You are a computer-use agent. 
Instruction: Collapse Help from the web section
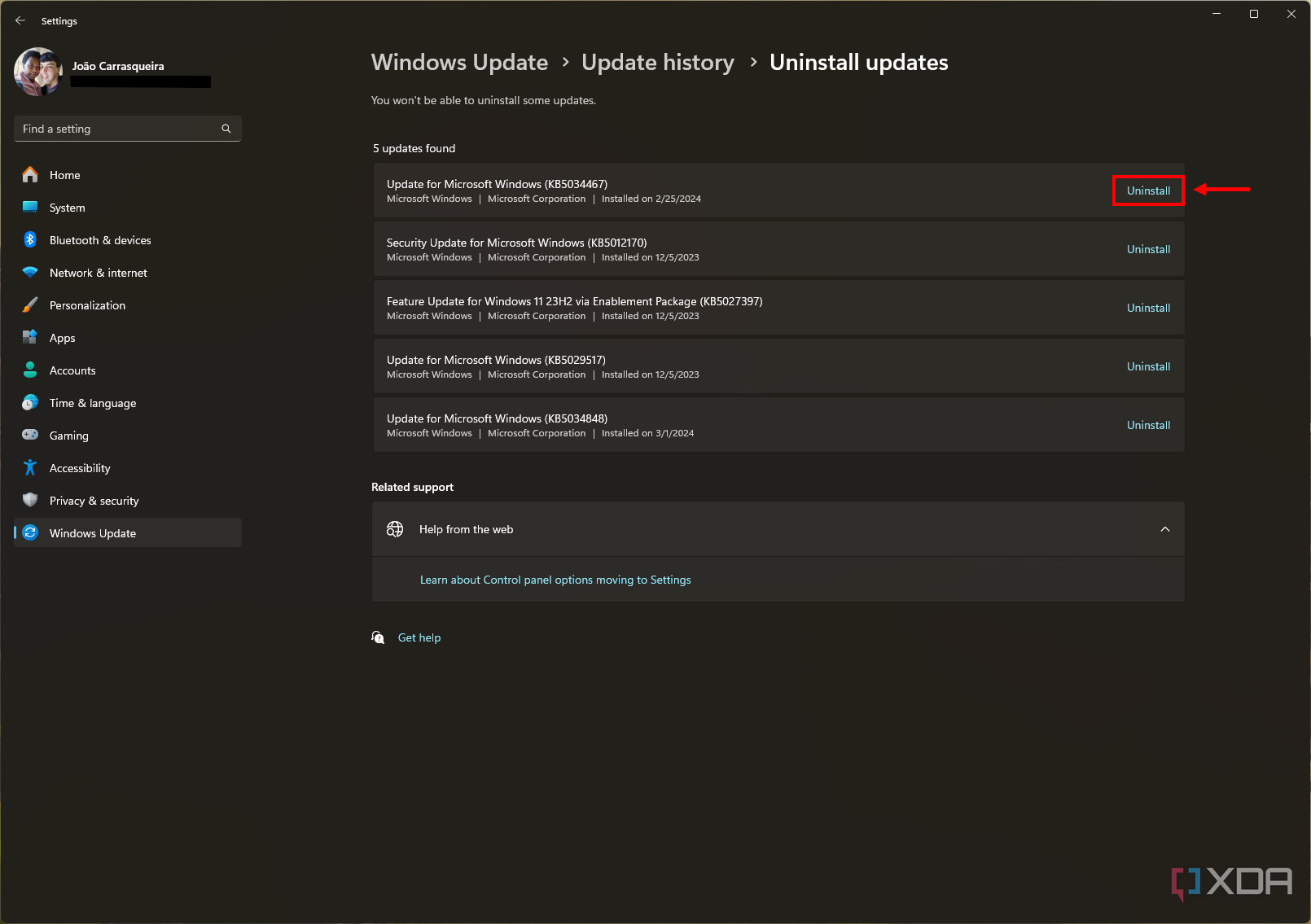tap(1165, 529)
